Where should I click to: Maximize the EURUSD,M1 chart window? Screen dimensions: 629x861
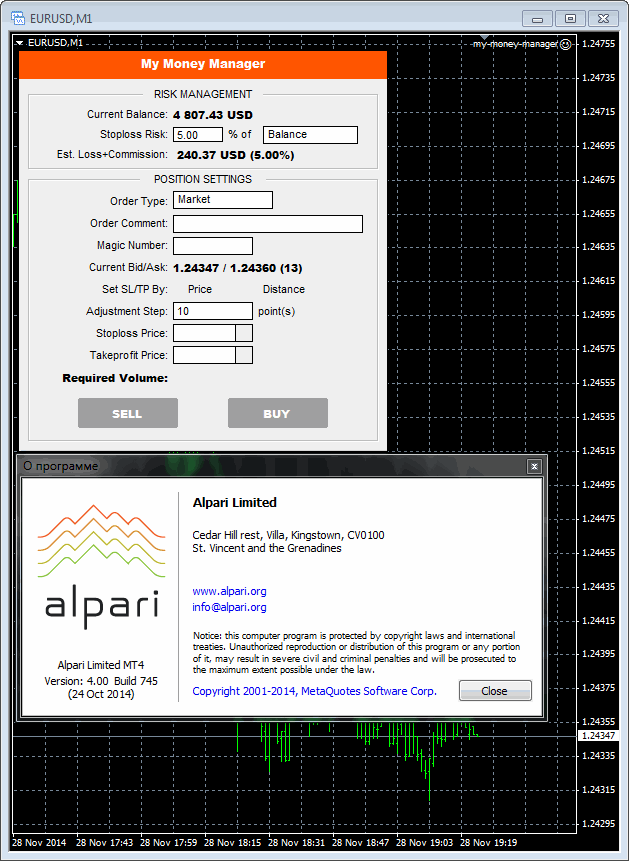click(x=570, y=19)
